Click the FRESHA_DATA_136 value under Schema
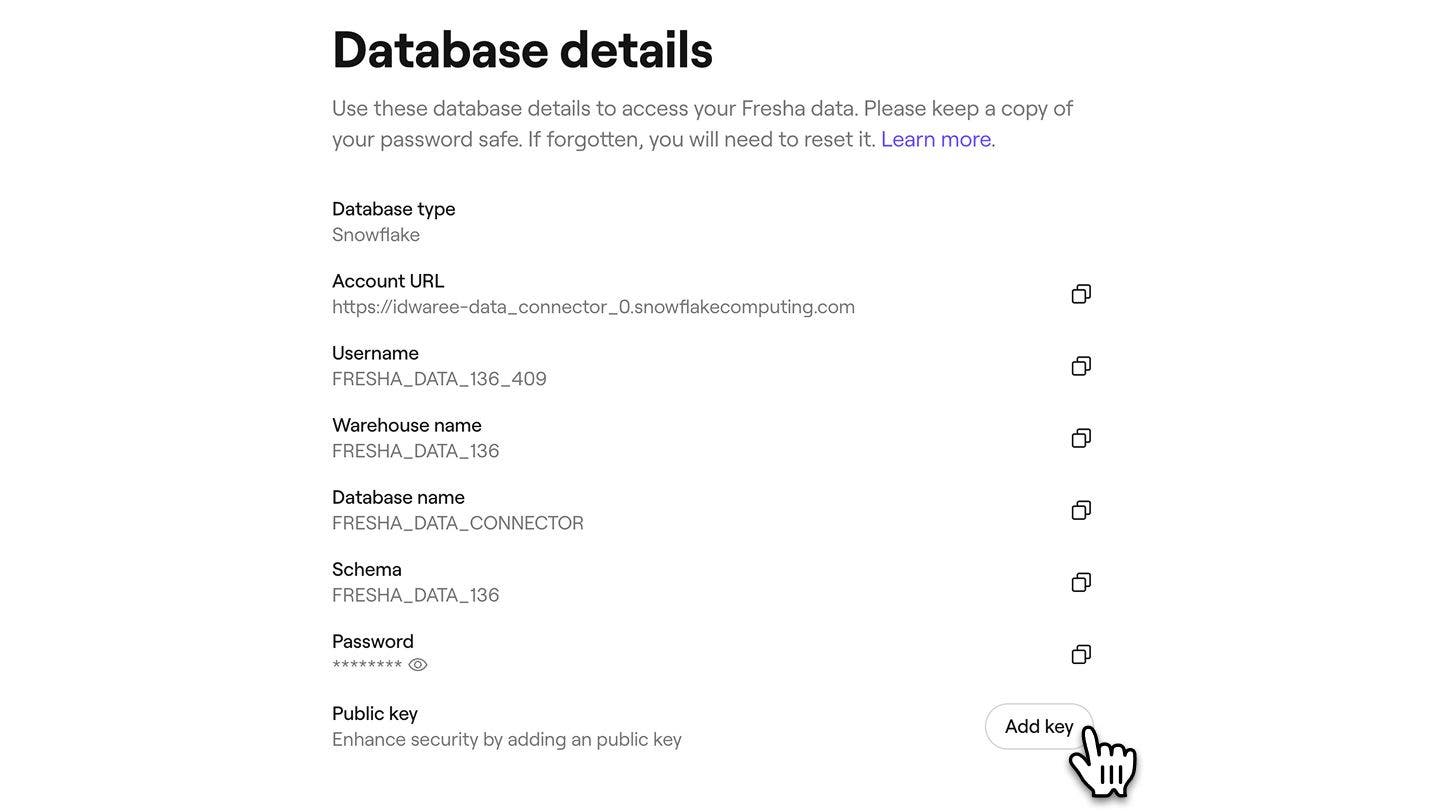The image size is (1440, 812). [x=415, y=595]
